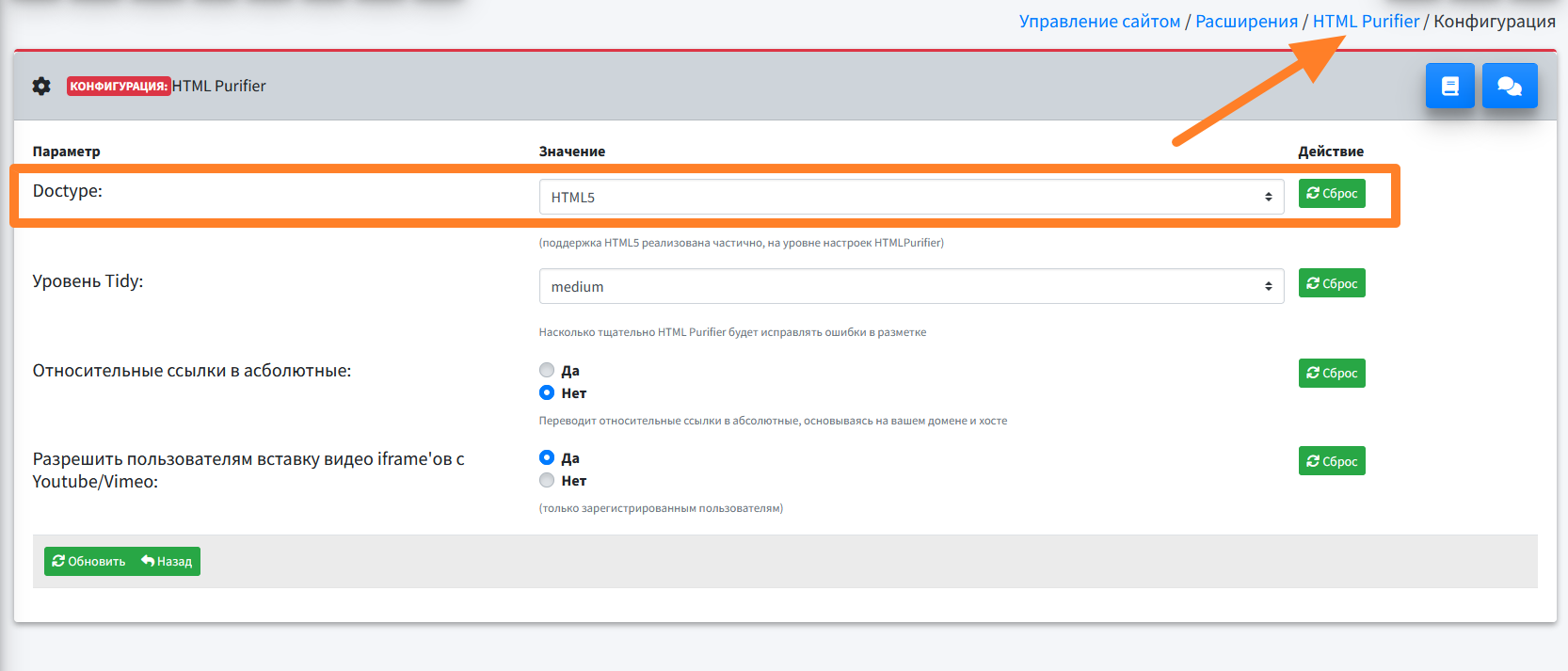Click the HTML5 partial support hint text

[x=742, y=243]
